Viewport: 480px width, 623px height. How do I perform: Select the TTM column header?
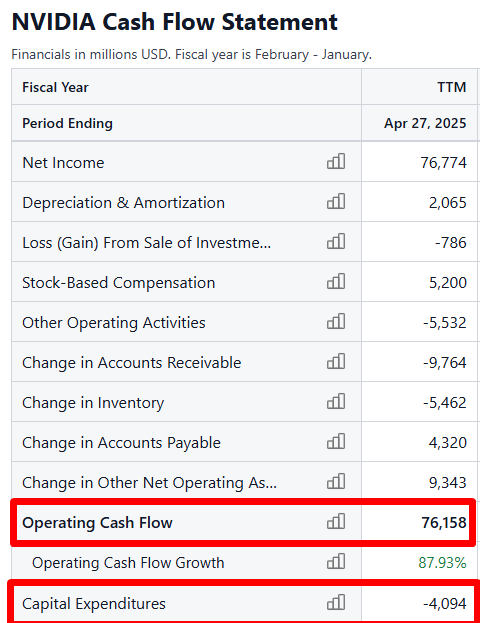click(420, 87)
